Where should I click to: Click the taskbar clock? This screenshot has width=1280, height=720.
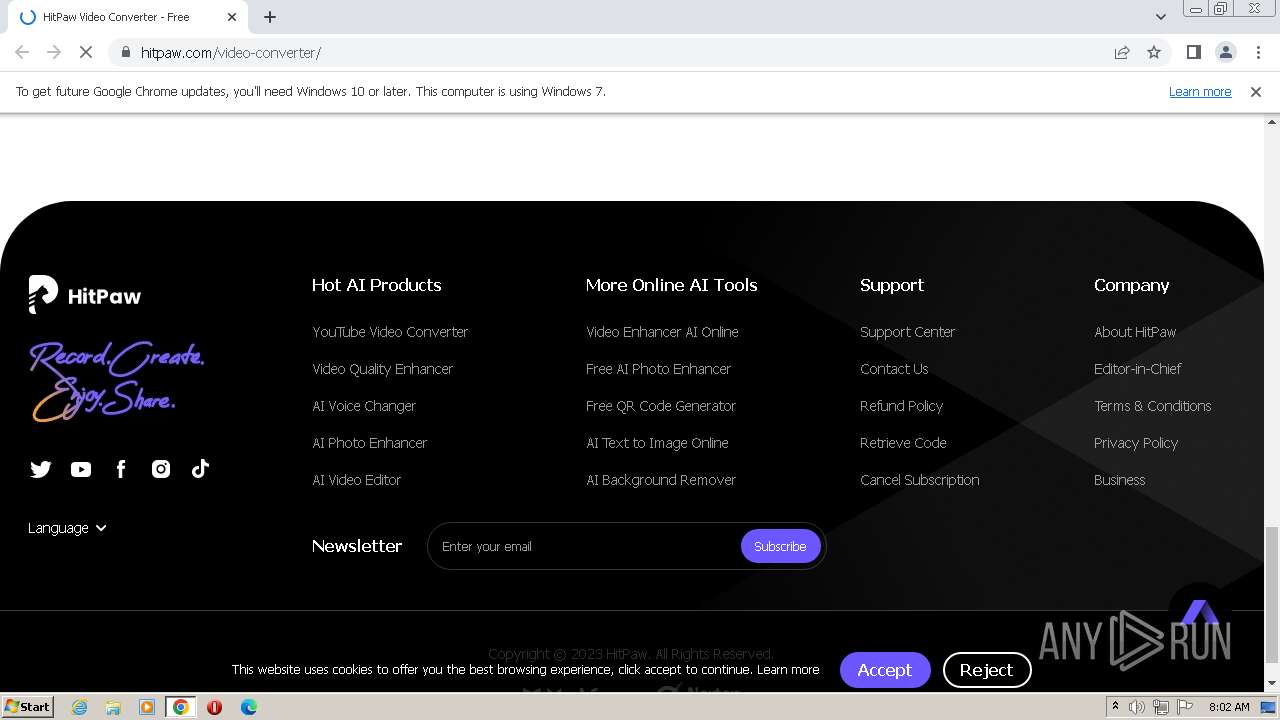(1229, 707)
